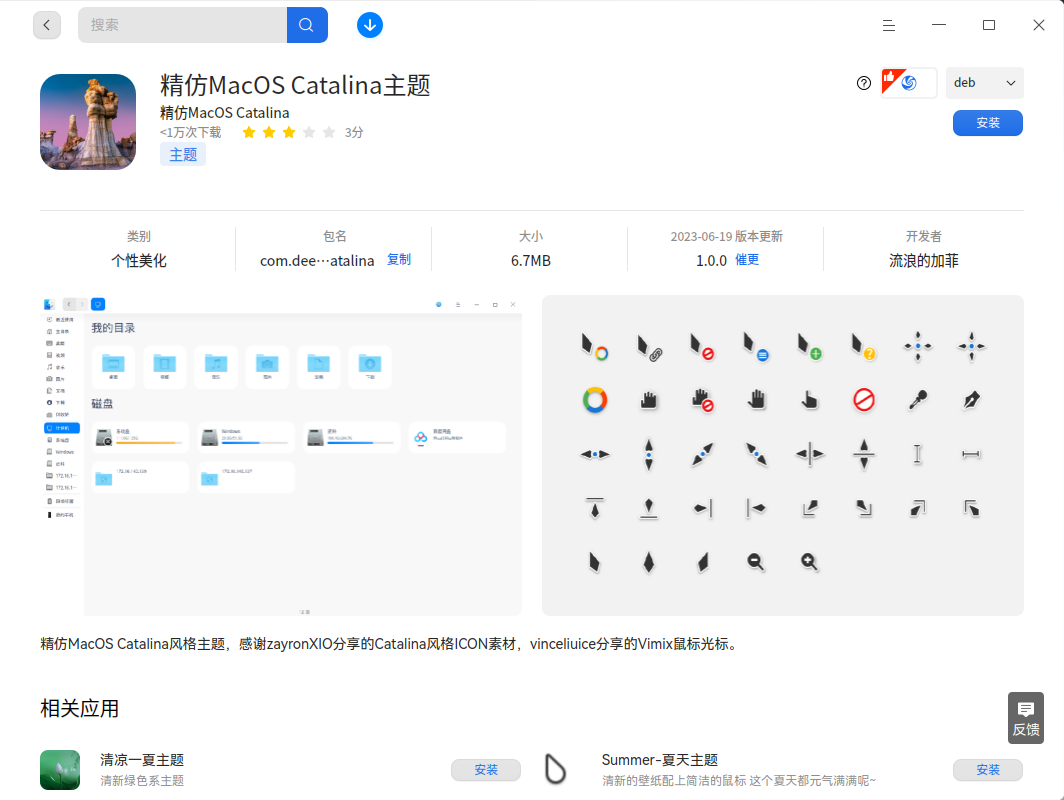
Task: Click the theme description text with zayronXIO and Vimix
Action: [389, 644]
